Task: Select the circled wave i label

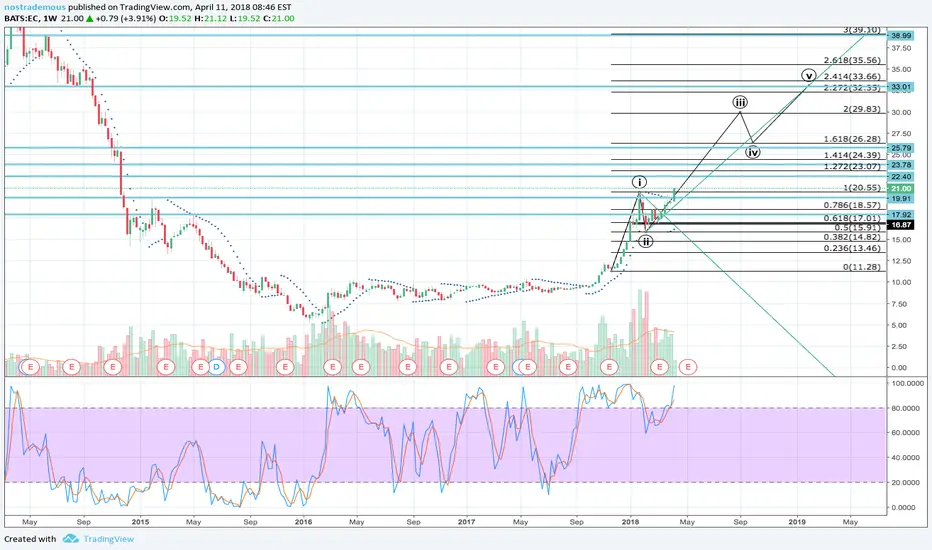Action: [639, 182]
